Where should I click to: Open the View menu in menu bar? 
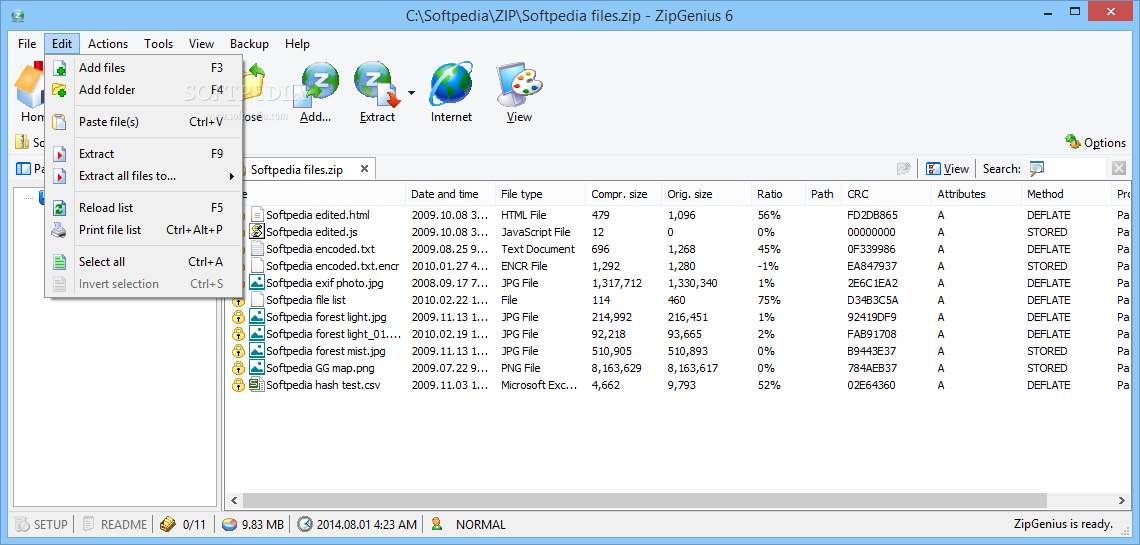click(x=201, y=44)
